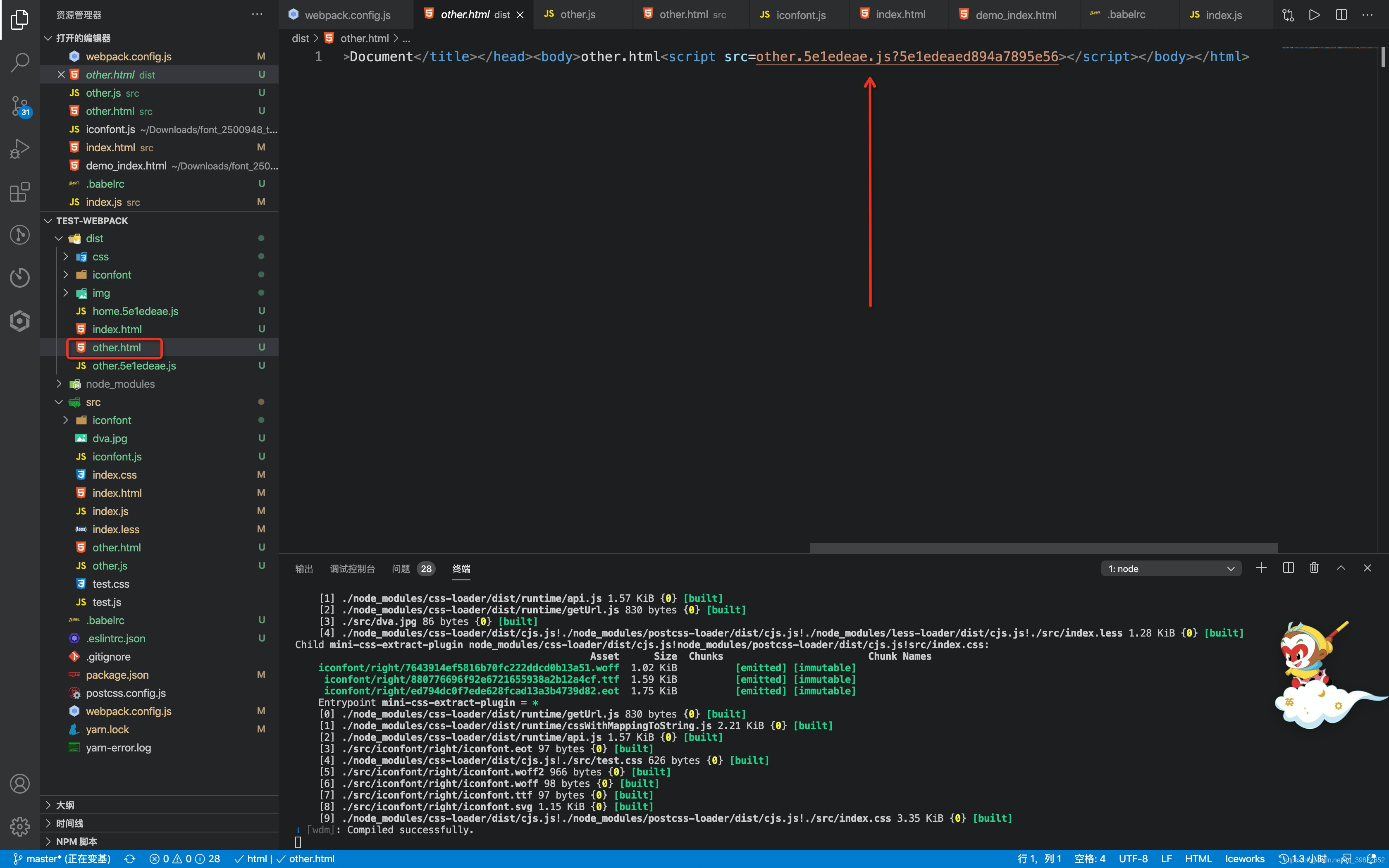Open more editor actions ellipsis menu

pyautogui.click(x=1368, y=15)
